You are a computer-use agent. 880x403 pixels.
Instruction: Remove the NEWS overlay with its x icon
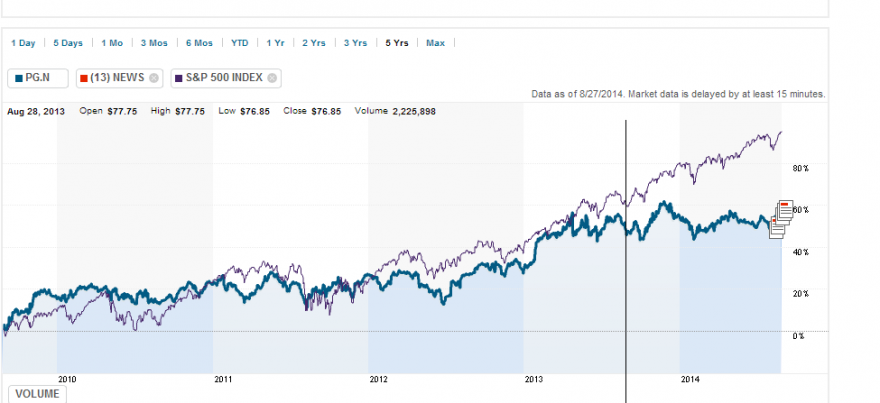pyautogui.click(x=154, y=78)
